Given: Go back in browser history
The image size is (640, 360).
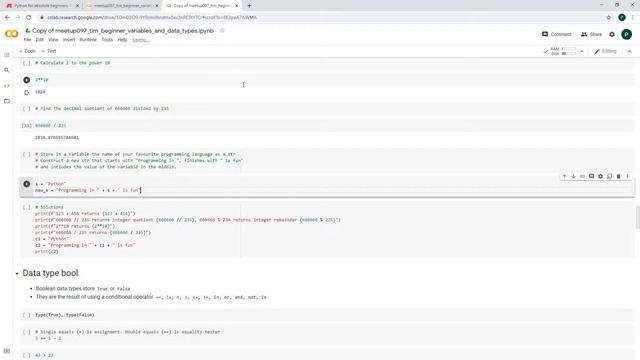Looking at the screenshot, I should click(x=7, y=18).
